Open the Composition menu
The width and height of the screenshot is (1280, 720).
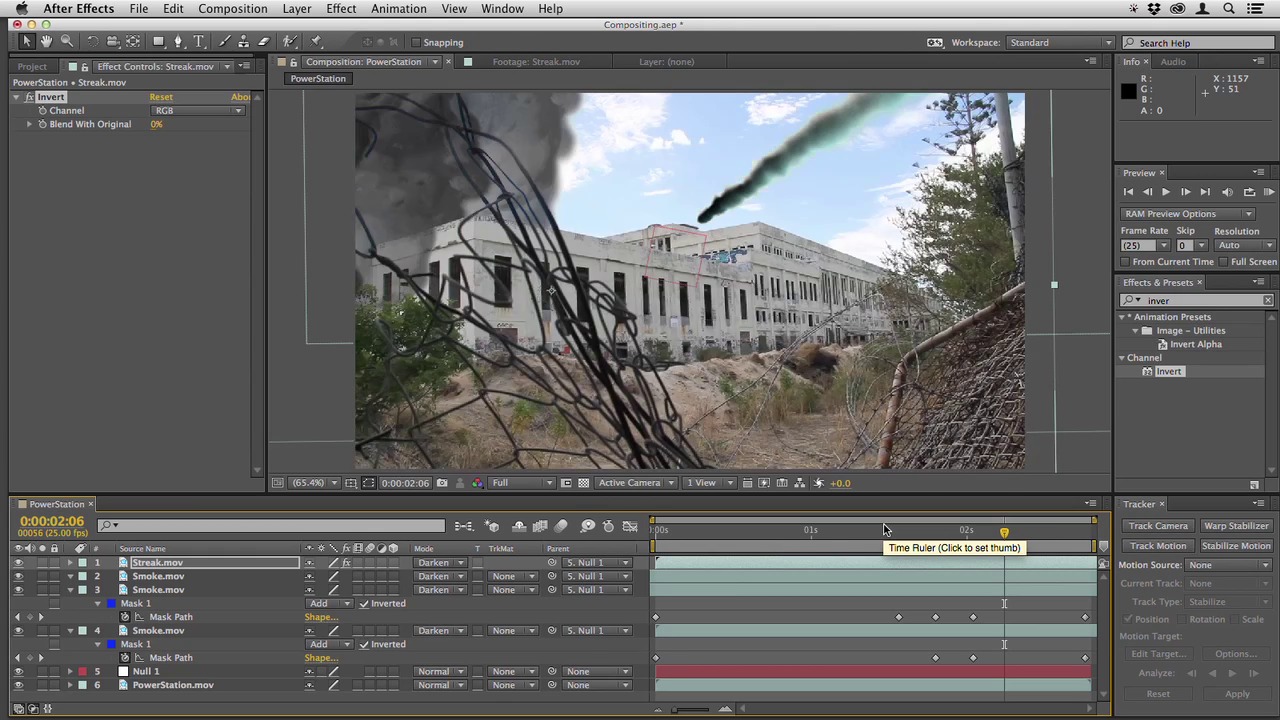coord(232,9)
